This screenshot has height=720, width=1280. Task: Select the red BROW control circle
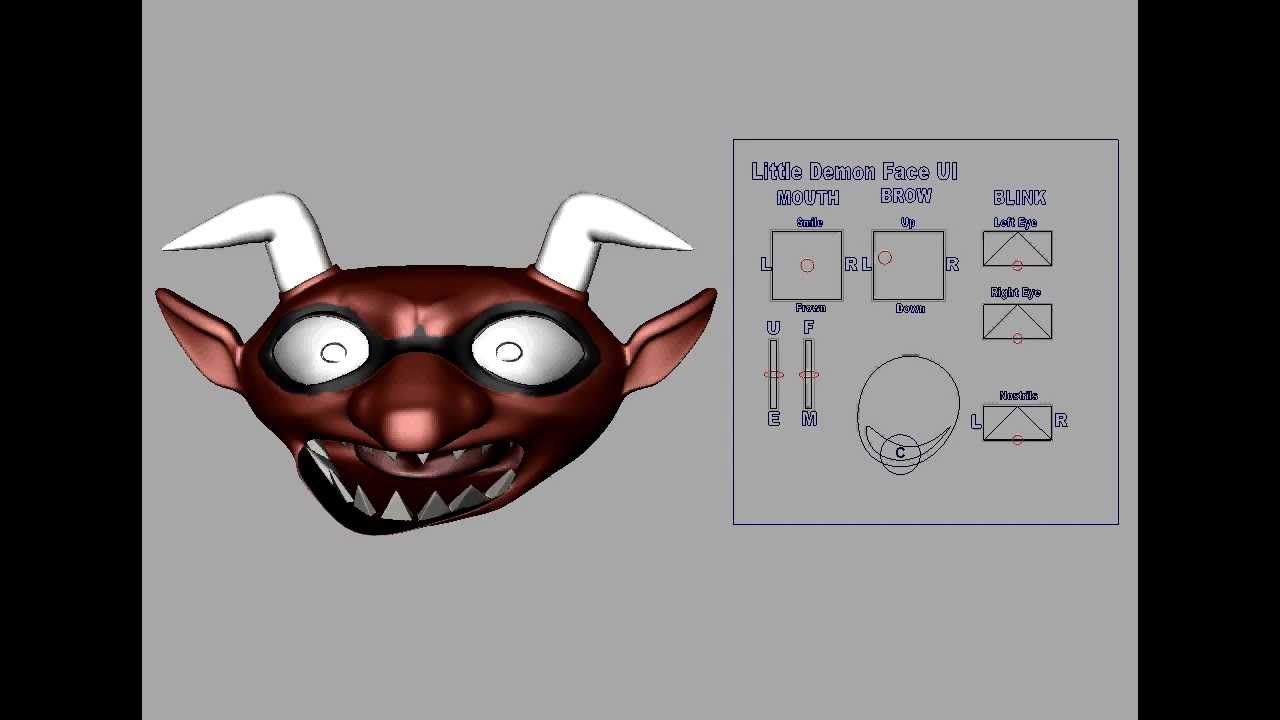point(885,259)
